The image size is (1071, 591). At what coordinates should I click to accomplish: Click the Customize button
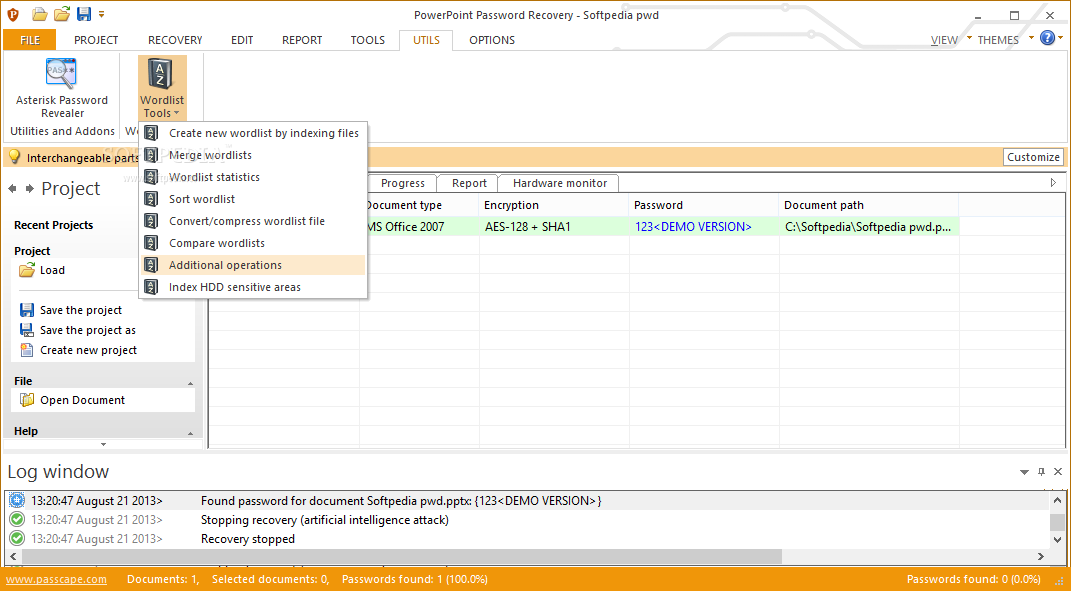click(1033, 157)
